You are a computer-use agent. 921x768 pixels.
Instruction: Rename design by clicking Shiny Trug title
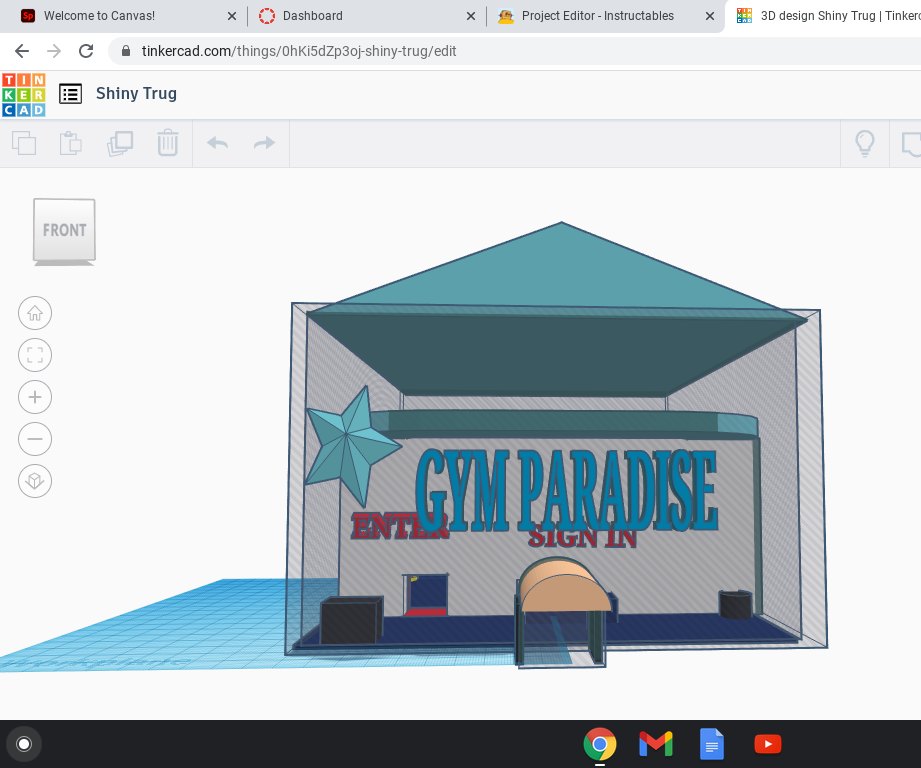click(x=136, y=93)
